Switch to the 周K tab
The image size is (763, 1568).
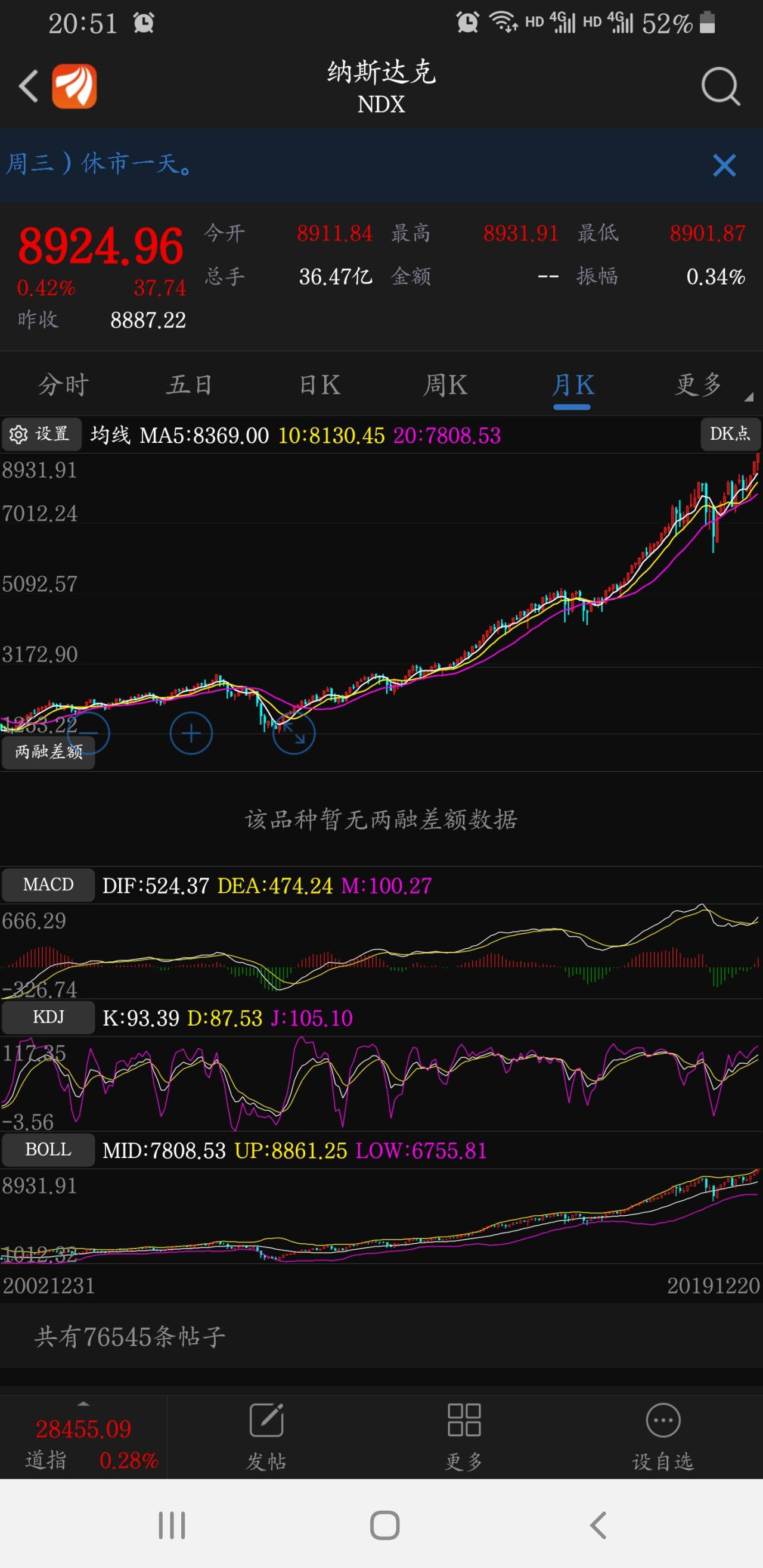click(x=446, y=384)
